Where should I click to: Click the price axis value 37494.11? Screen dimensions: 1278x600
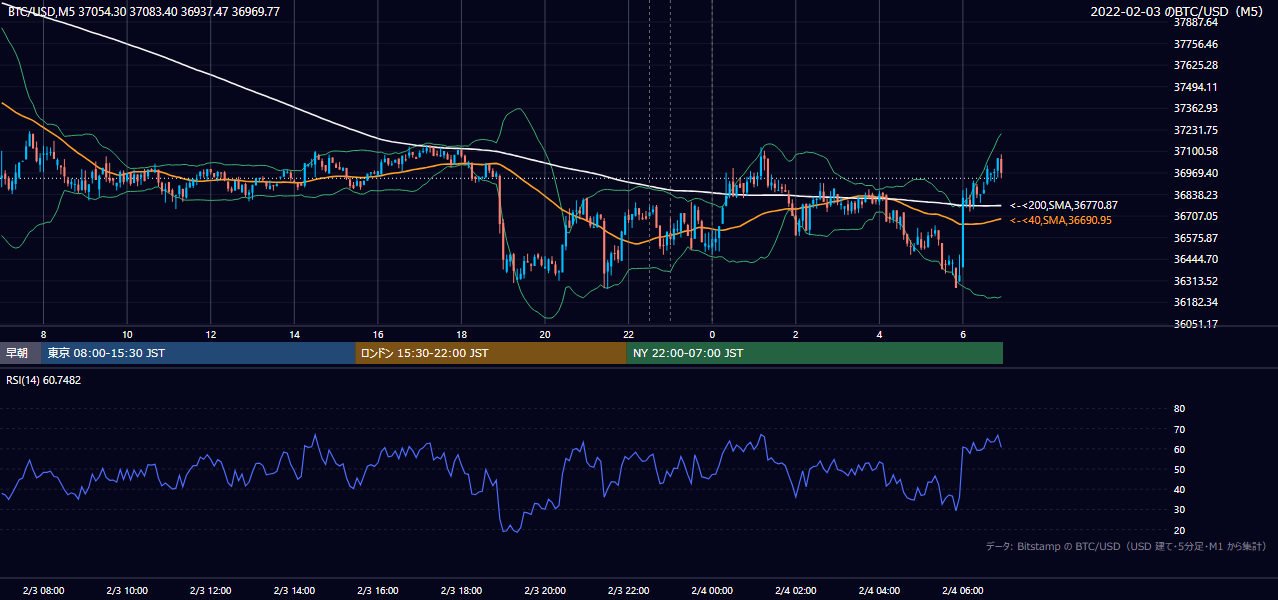point(1196,87)
